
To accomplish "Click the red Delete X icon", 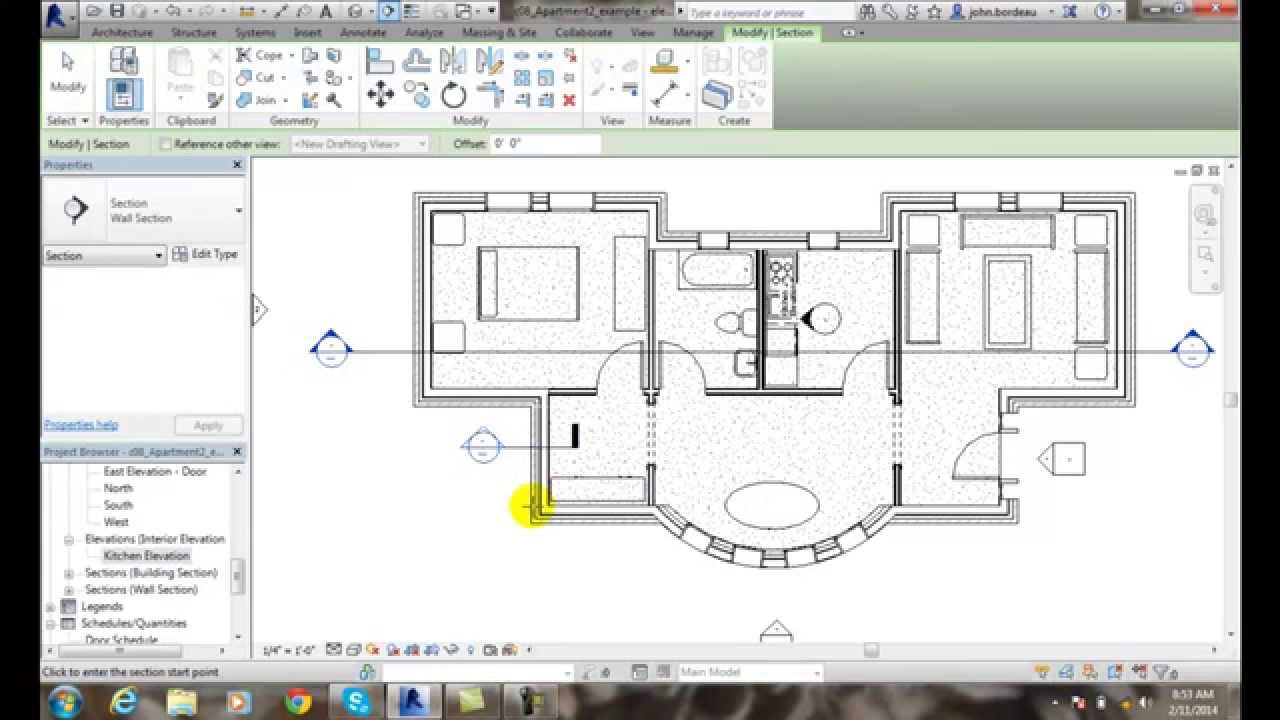I will 569,100.
